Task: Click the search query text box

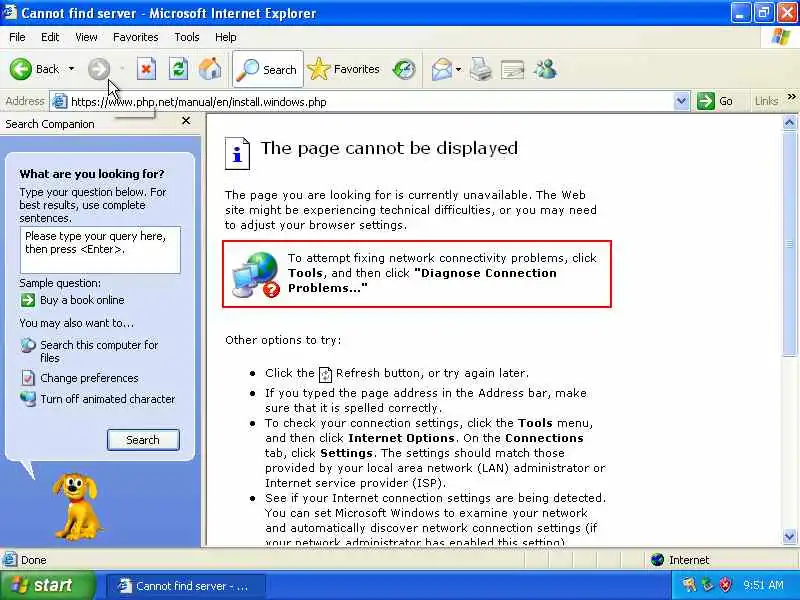Action: [x=100, y=250]
